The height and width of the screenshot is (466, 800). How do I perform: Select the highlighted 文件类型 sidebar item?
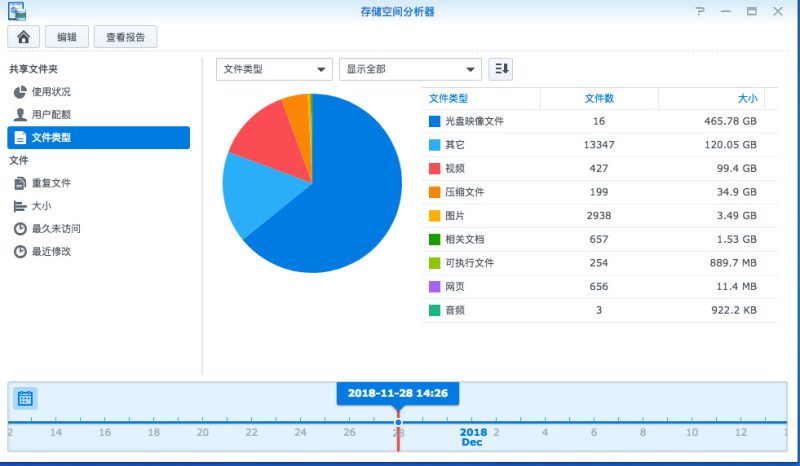[x=98, y=137]
